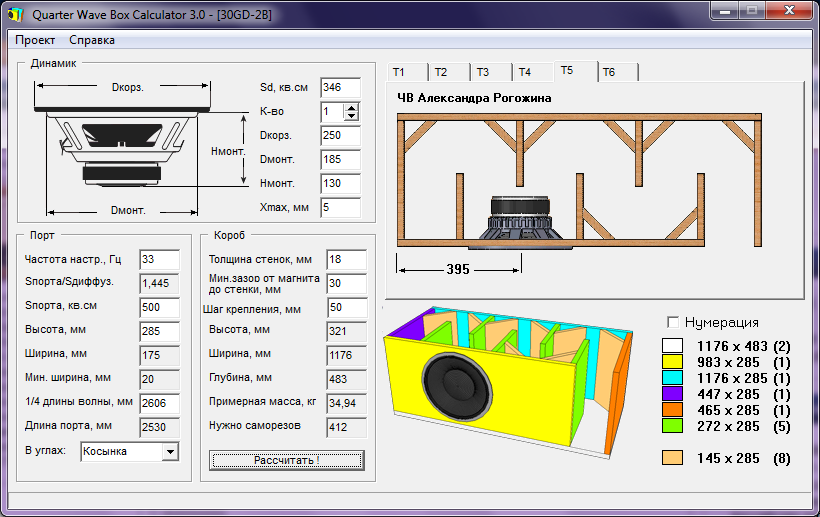Viewport: 820px width, 517px height.
Task: Click the Шаг крепления, мм field
Action: click(347, 308)
